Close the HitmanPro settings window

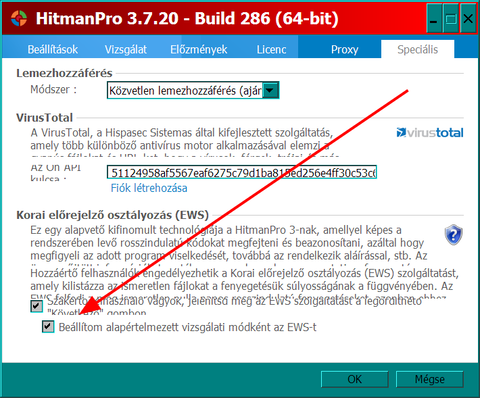point(468,18)
